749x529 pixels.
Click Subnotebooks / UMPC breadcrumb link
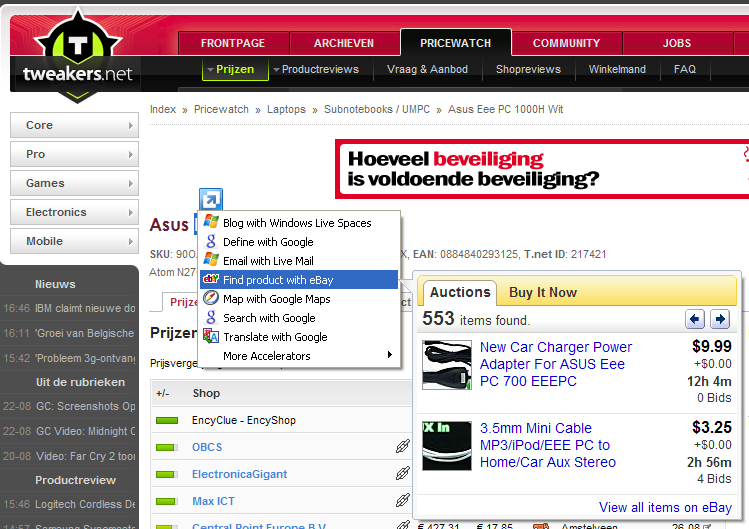377,109
